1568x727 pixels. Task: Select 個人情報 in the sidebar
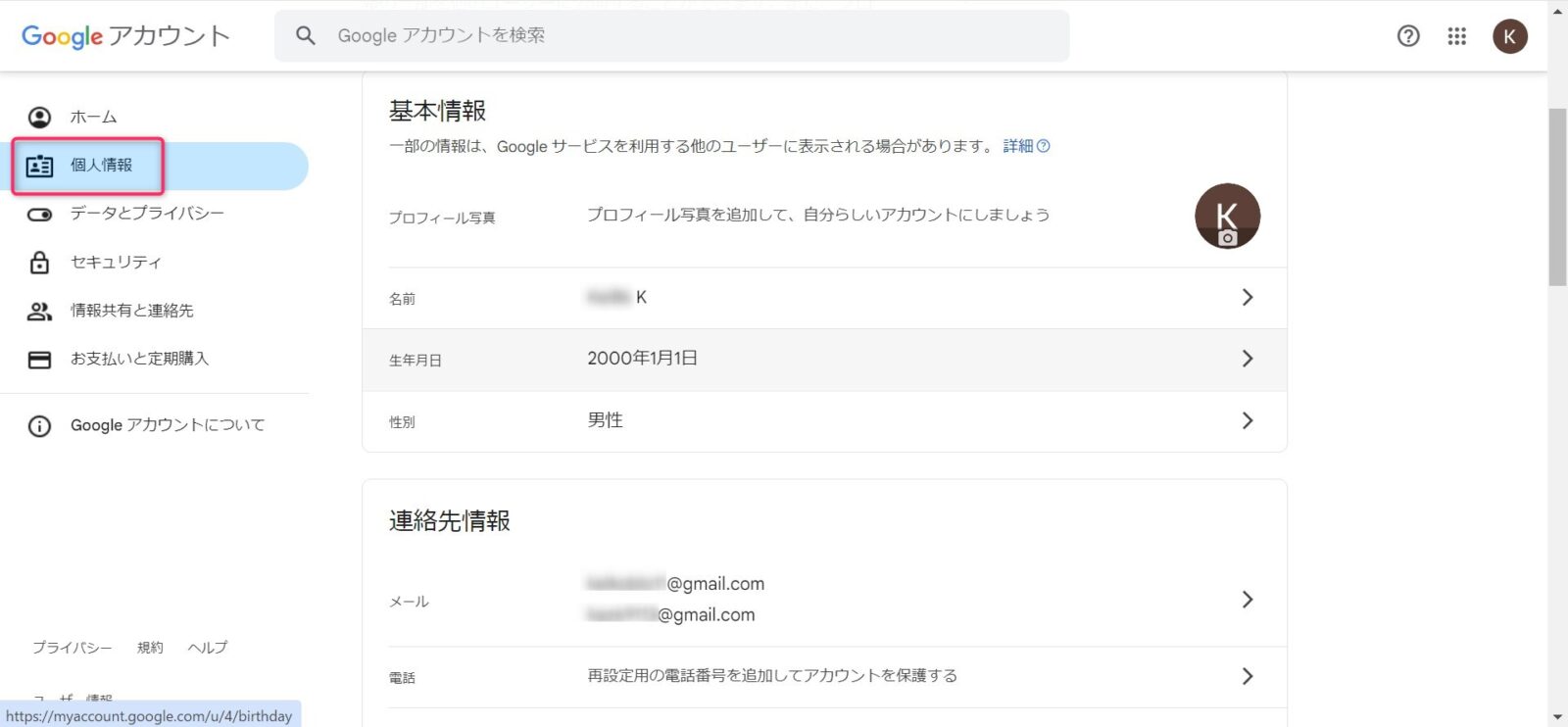(x=101, y=166)
